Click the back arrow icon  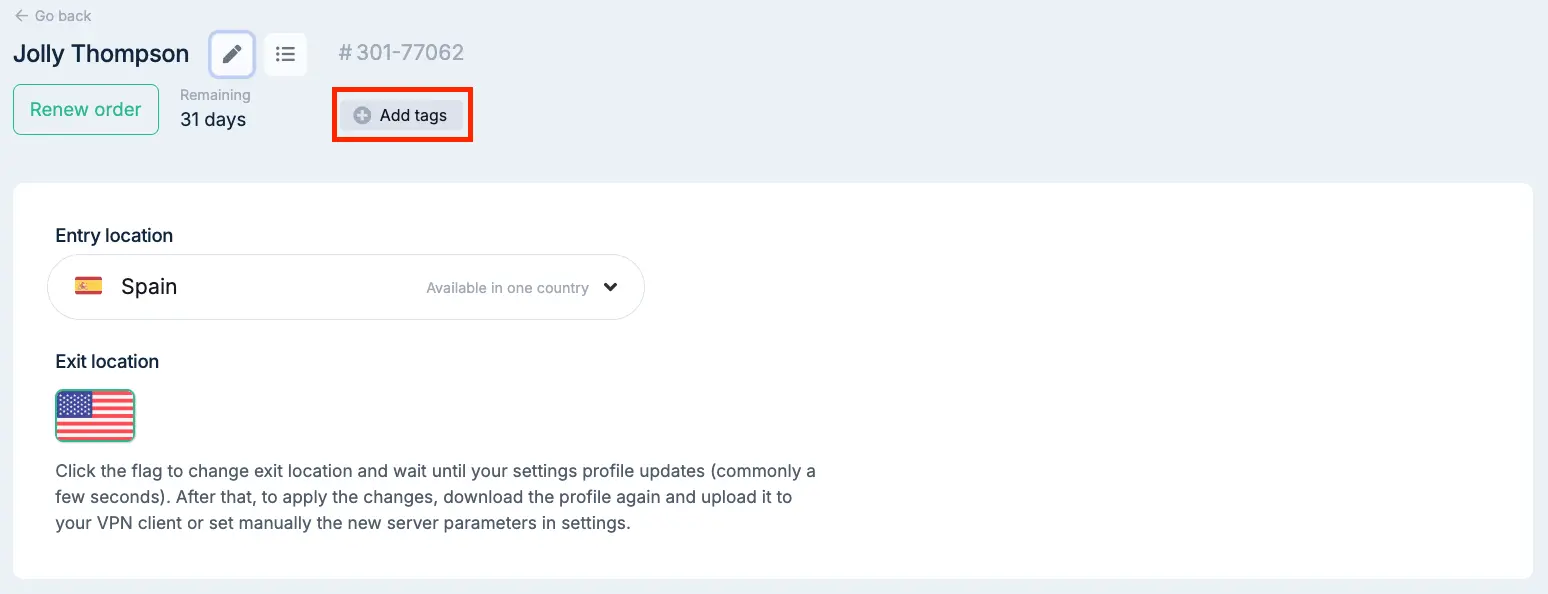tap(21, 16)
